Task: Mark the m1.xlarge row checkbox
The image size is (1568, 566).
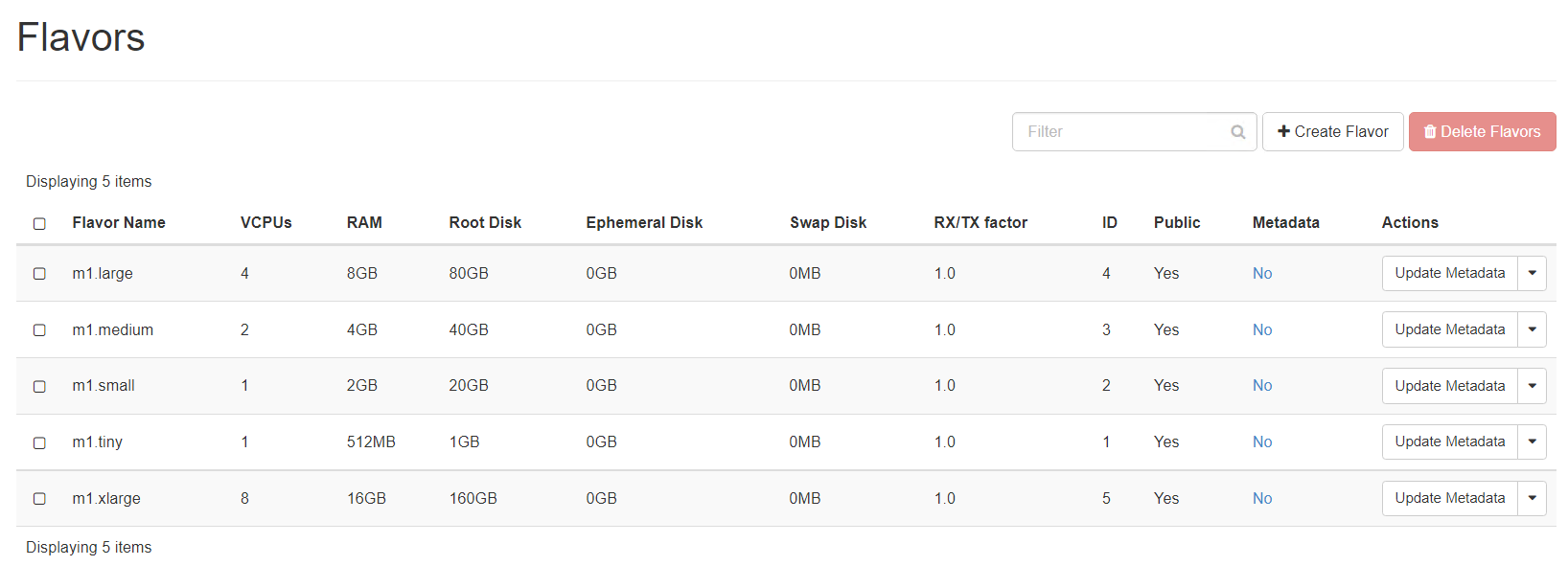Action: pos(39,499)
